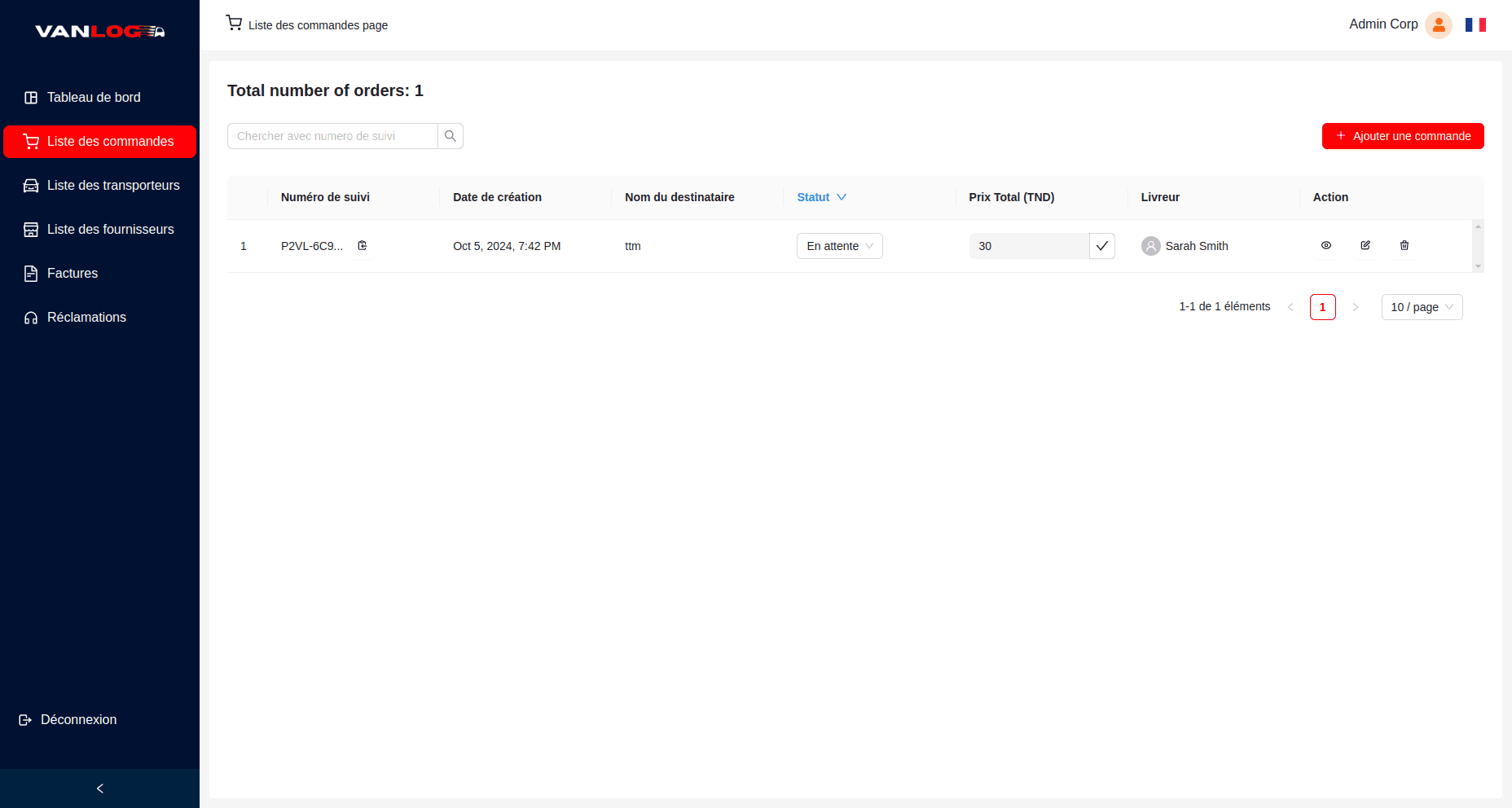
Task: Click Déconnexion to log out
Action: (68, 720)
